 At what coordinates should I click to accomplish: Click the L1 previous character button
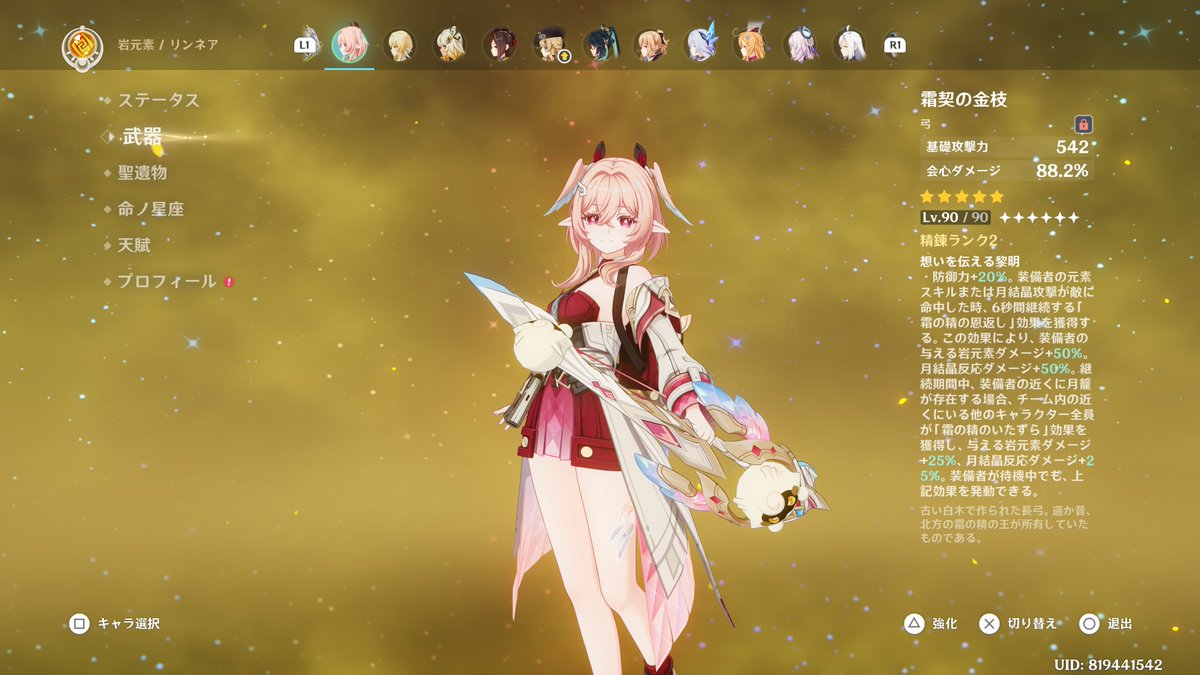pyautogui.click(x=304, y=45)
